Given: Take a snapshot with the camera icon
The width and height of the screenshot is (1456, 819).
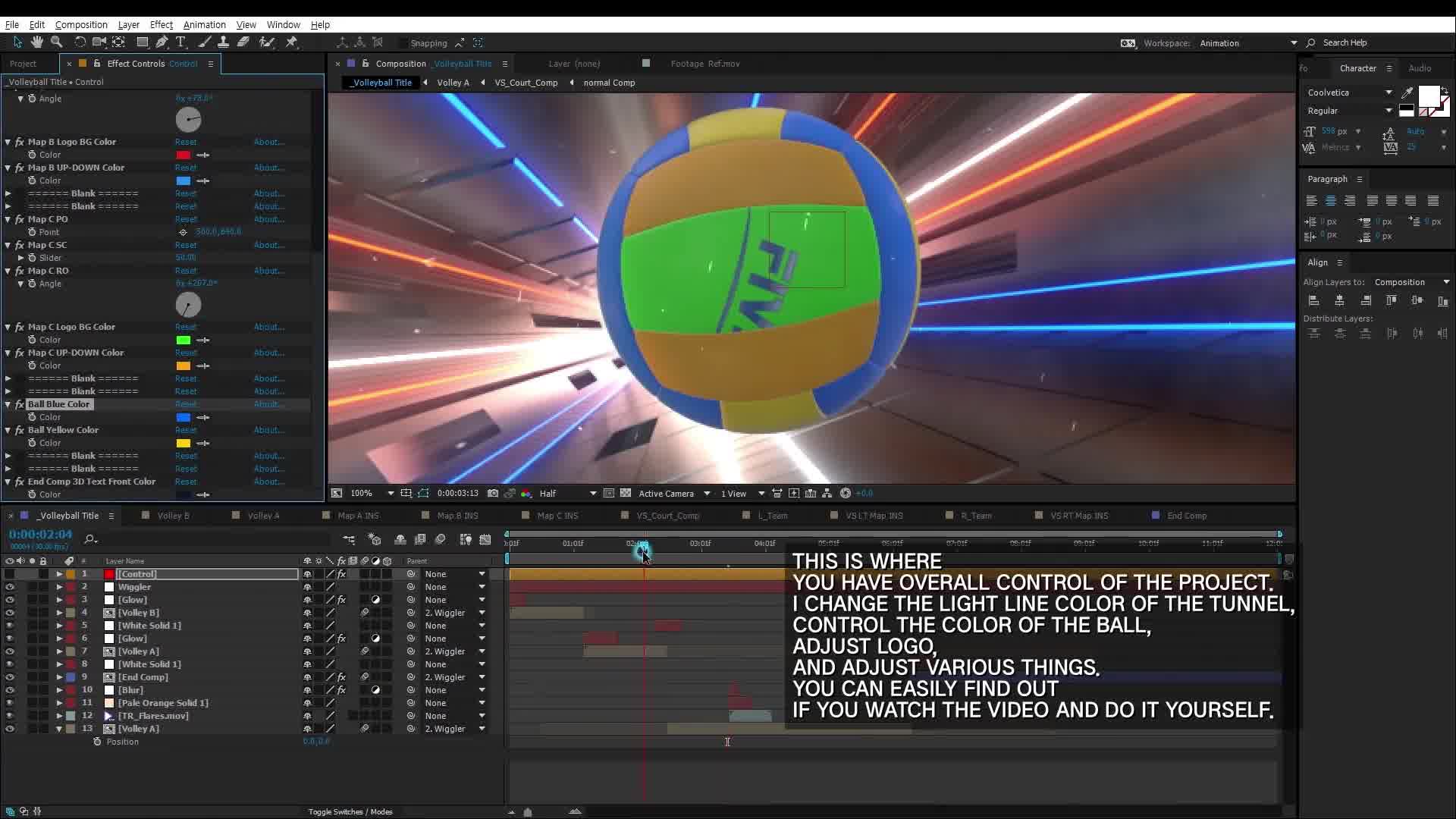Looking at the screenshot, I should click(493, 493).
